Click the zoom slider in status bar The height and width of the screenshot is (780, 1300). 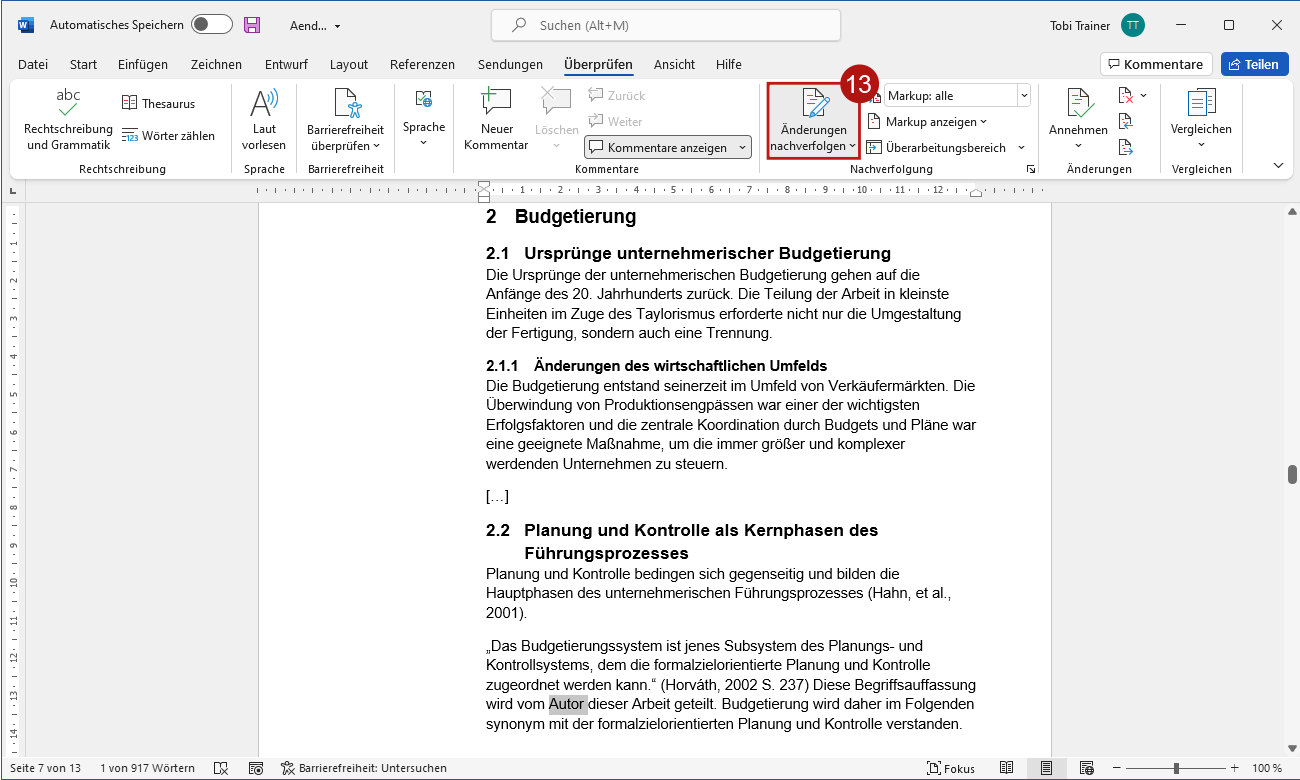click(x=1176, y=768)
